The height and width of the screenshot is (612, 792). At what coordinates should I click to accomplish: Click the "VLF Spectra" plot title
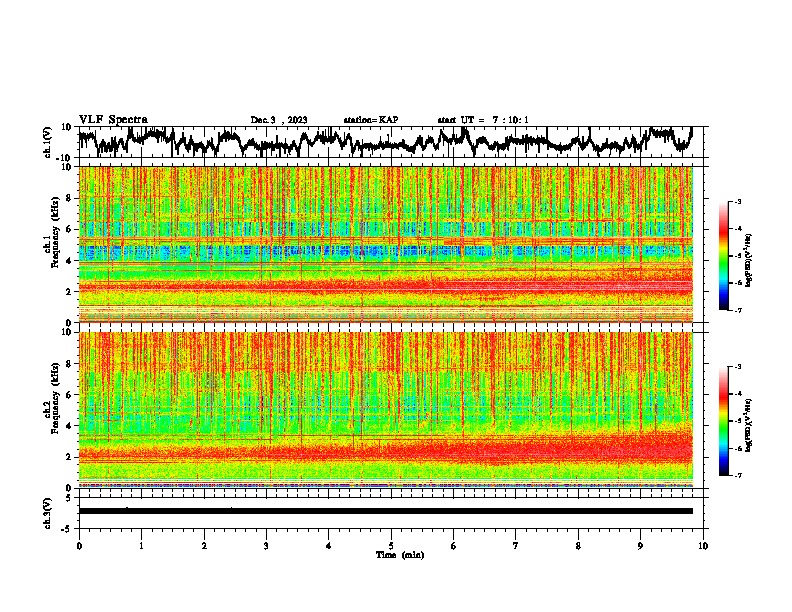click(x=113, y=120)
